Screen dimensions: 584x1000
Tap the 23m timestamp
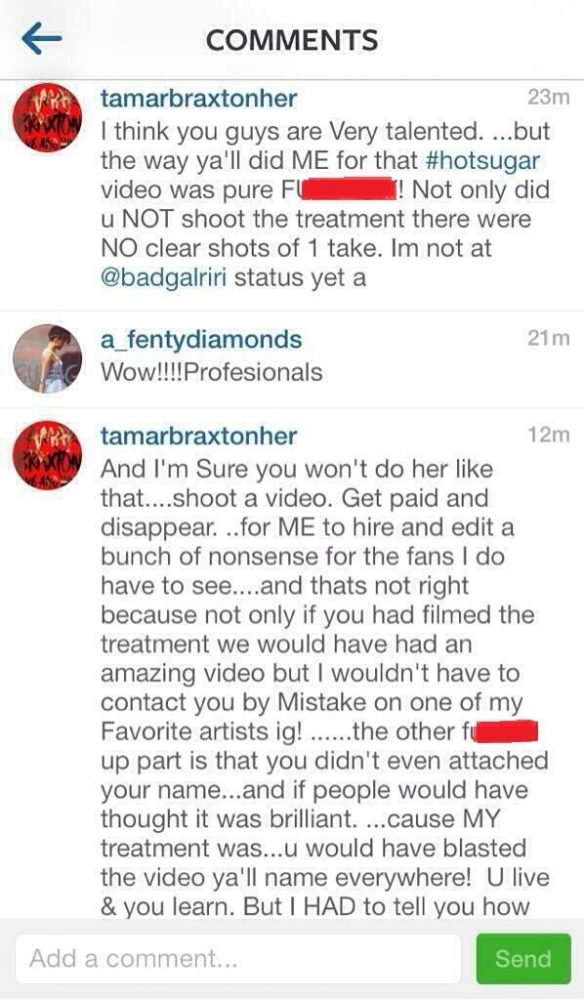[x=548, y=98]
